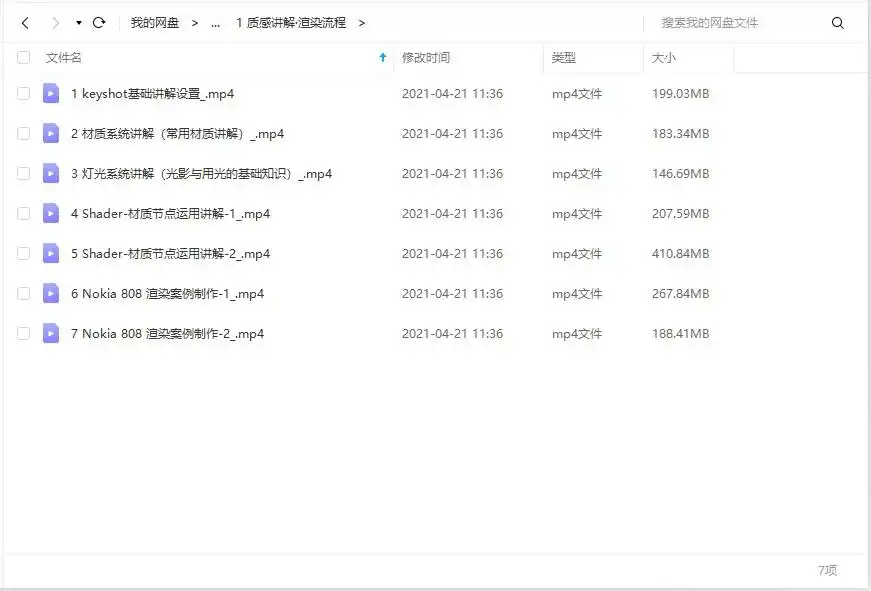Click the 修改时间 column header
The image size is (871, 591).
[x=428, y=58]
